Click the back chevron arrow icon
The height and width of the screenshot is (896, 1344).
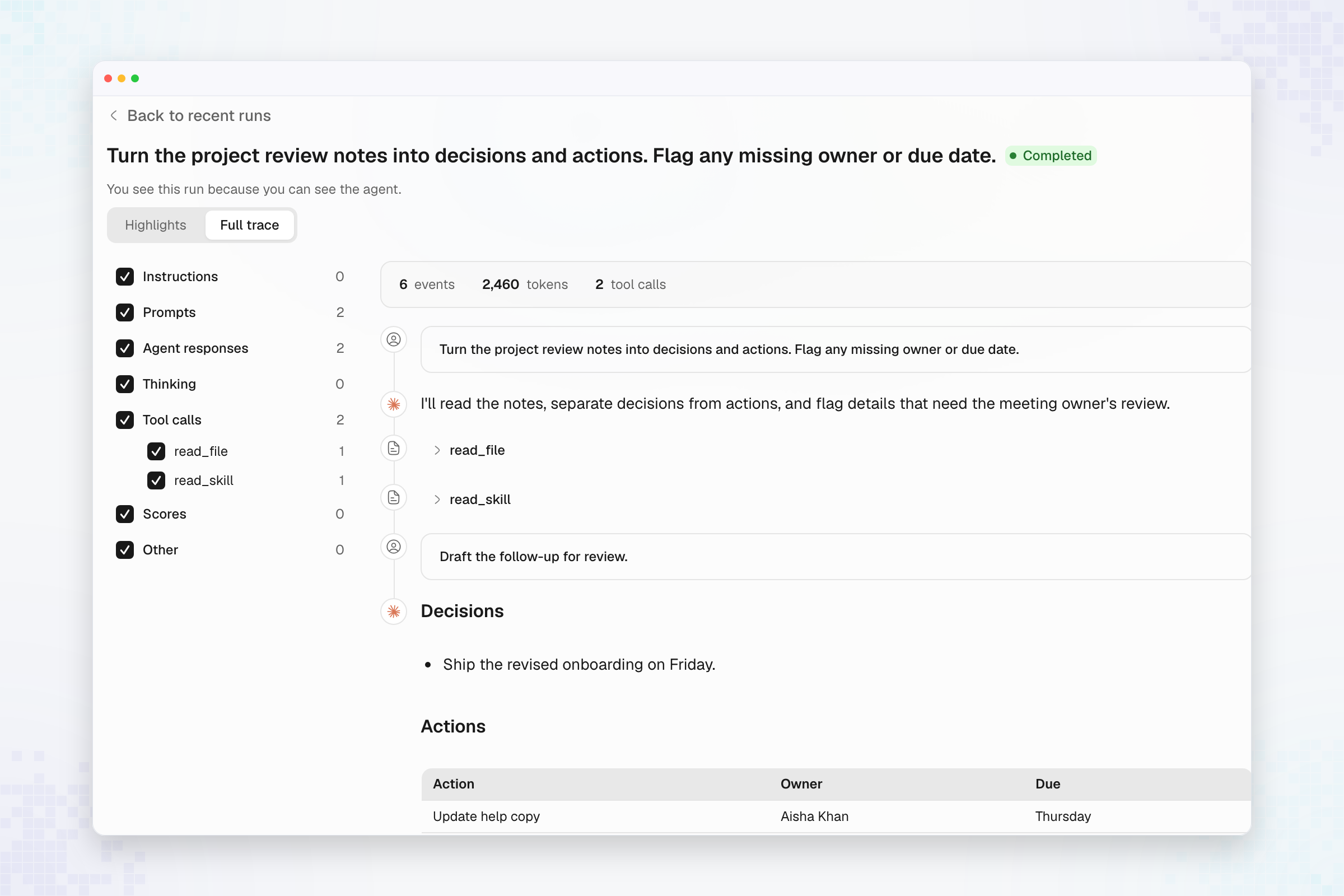click(x=114, y=115)
